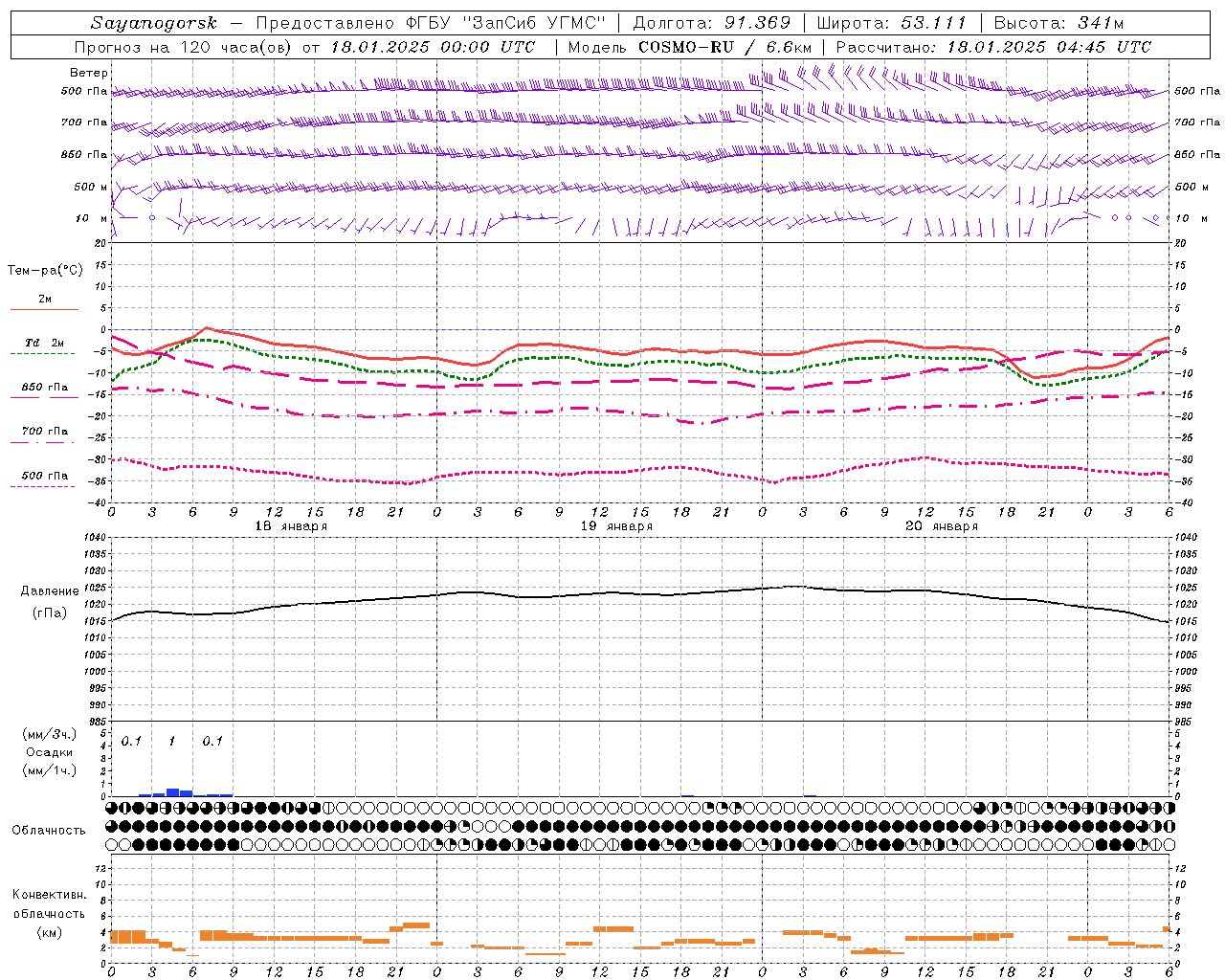The width and height of the screenshot is (1225, 980).
Task: Click the "Модель COSMO-RU / 6.6км" model label
Action: tap(690, 47)
